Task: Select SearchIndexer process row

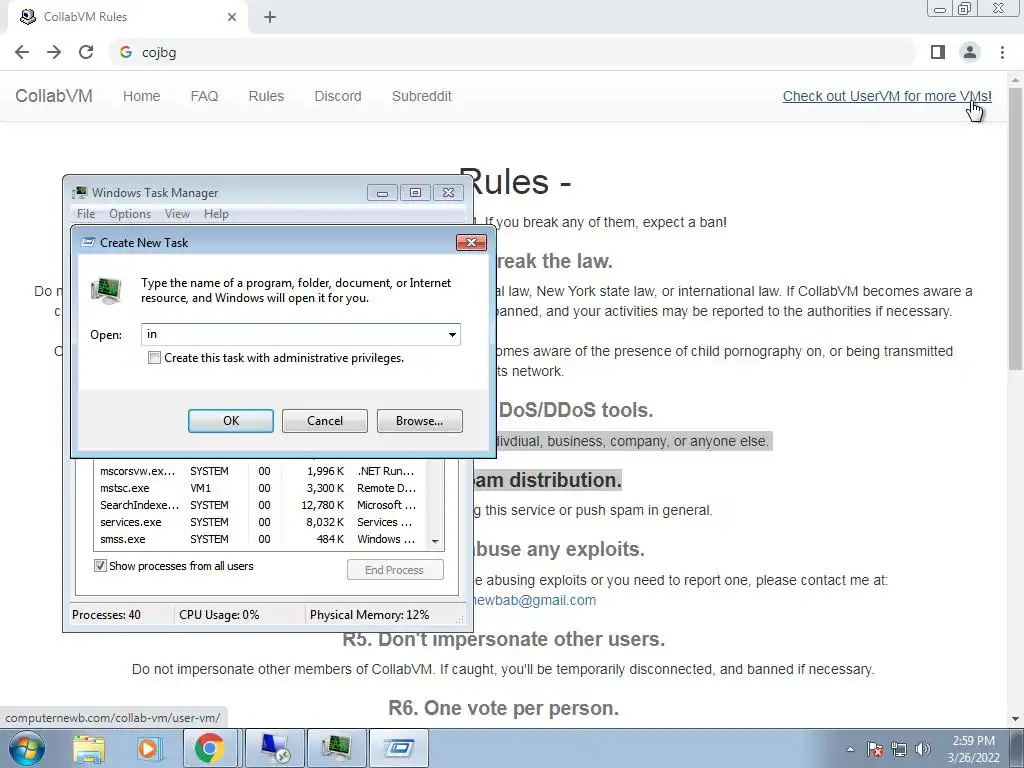Action: (260, 505)
